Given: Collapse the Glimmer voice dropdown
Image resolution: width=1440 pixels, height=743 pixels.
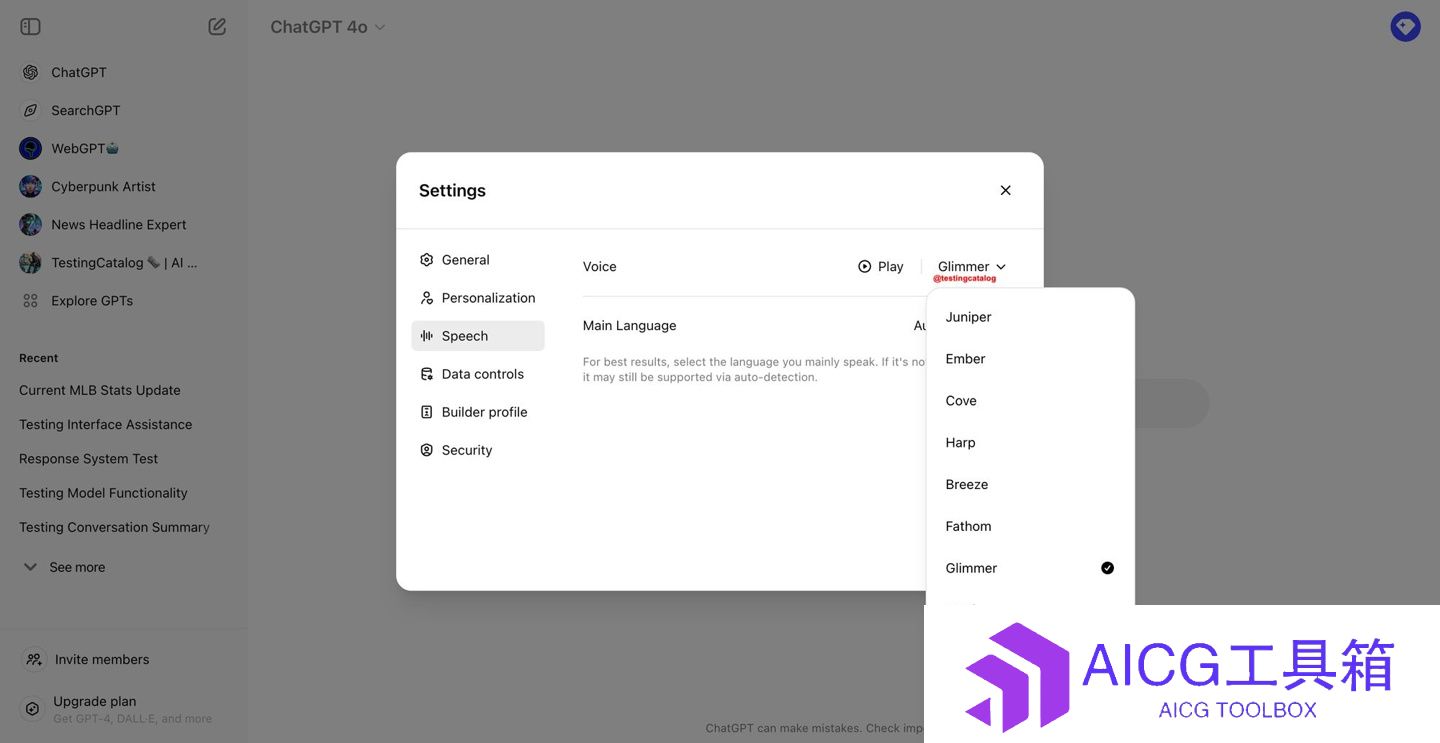Looking at the screenshot, I should (x=972, y=267).
